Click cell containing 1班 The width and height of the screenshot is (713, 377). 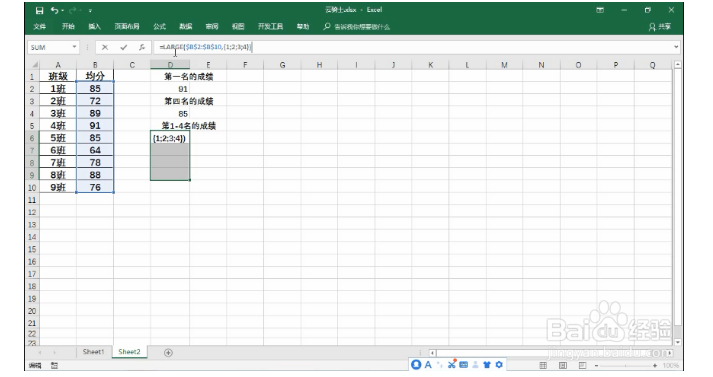point(58,89)
